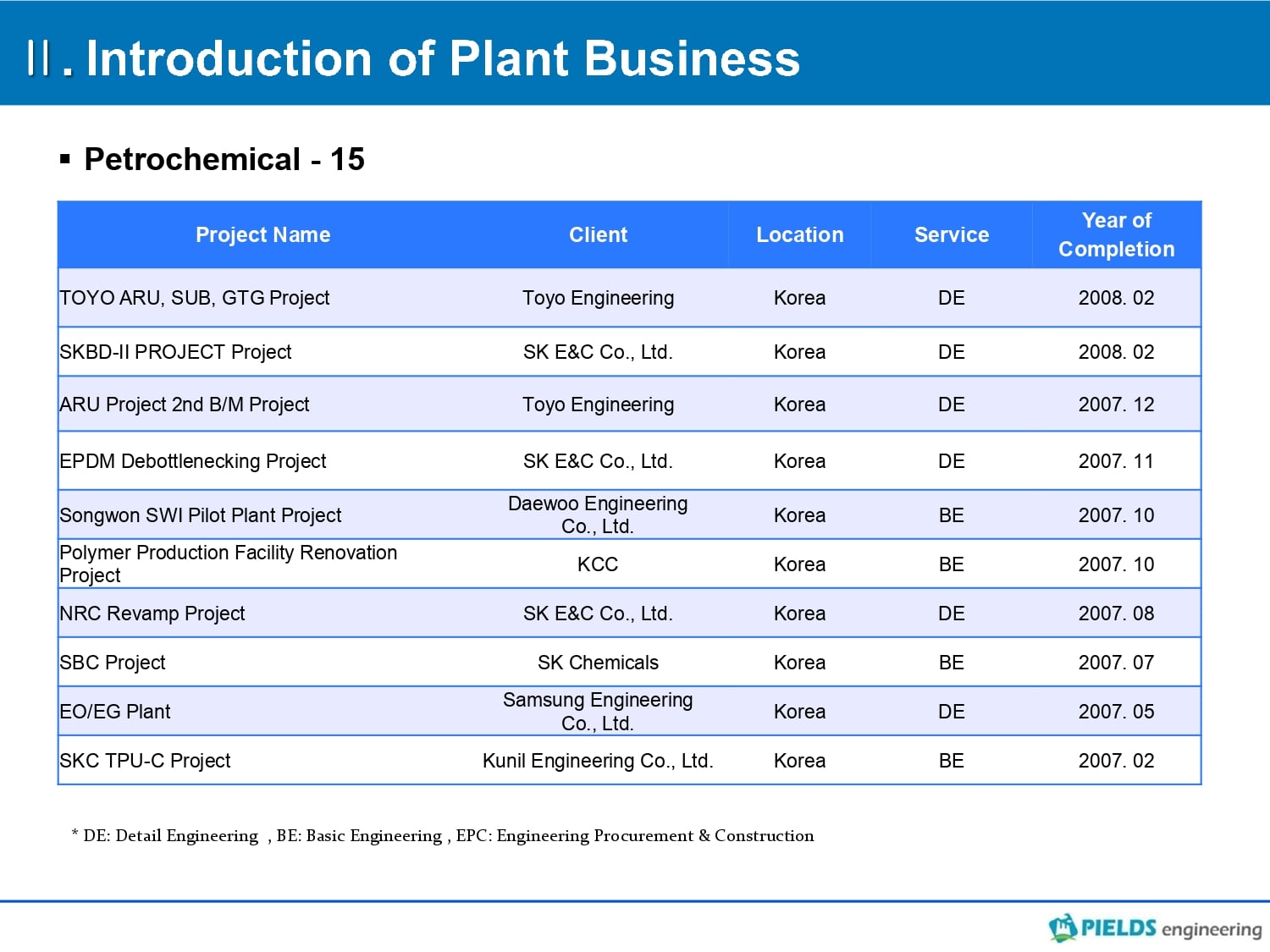This screenshot has height=952, width=1270.
Task: Click the 2007. 08 completion date
Action: pyautogui.click(x=1116, y=614)
